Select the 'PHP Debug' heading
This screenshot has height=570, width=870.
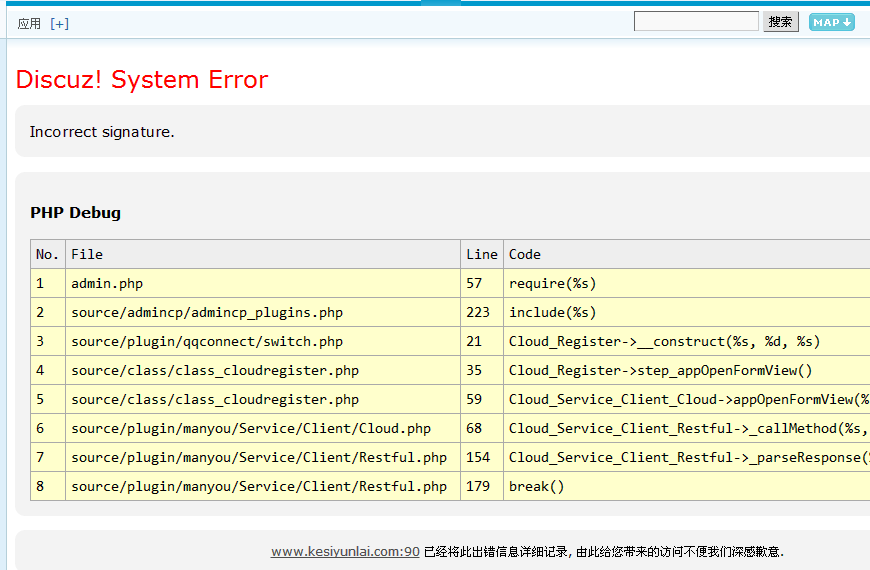[x=75, y=213]
